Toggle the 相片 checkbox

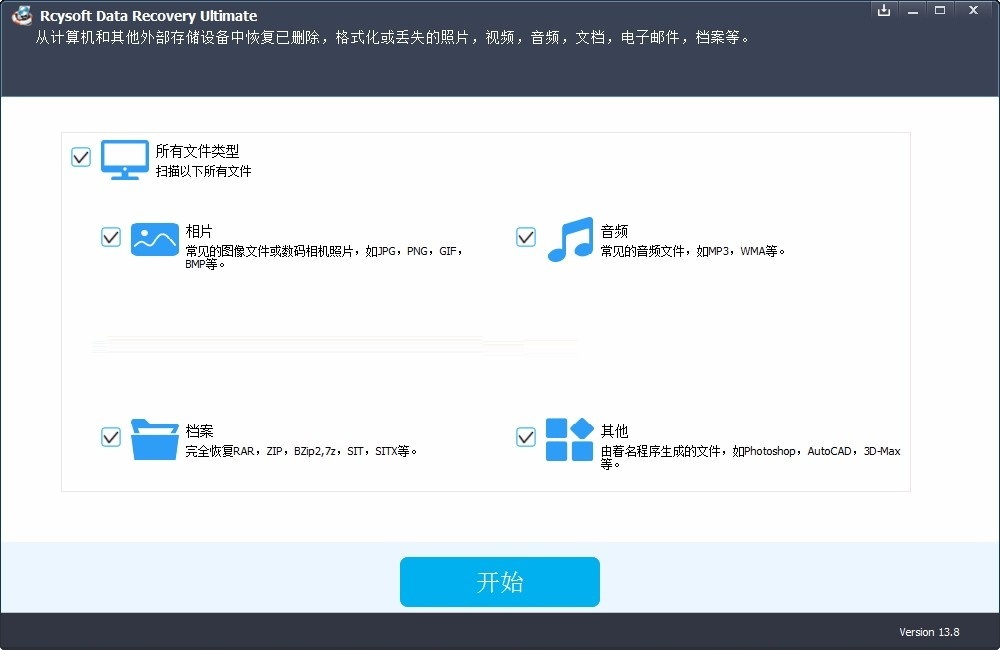111,237
